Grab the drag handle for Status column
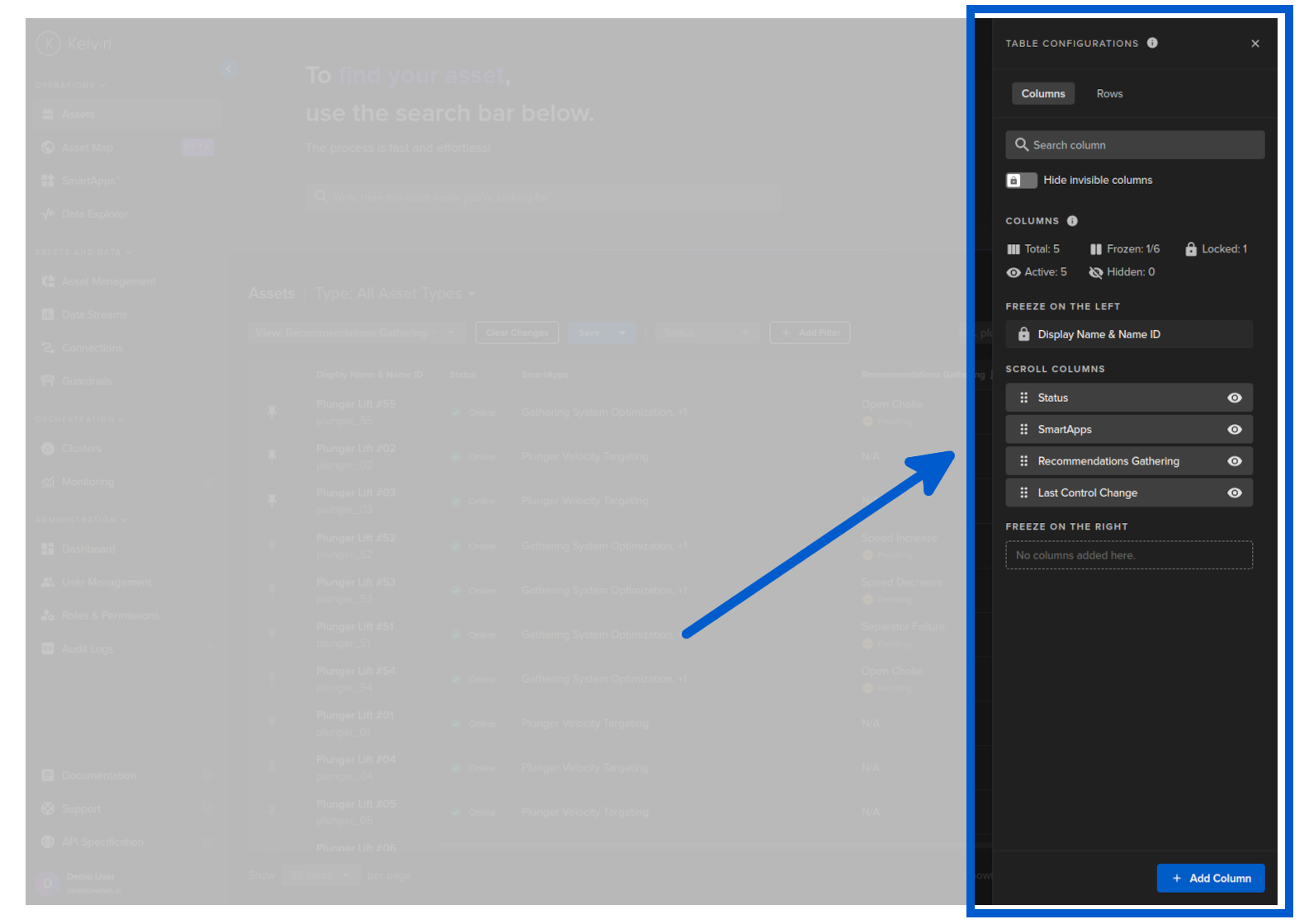The width and height of the screenshot is (1304, 924). [1023, 398]
